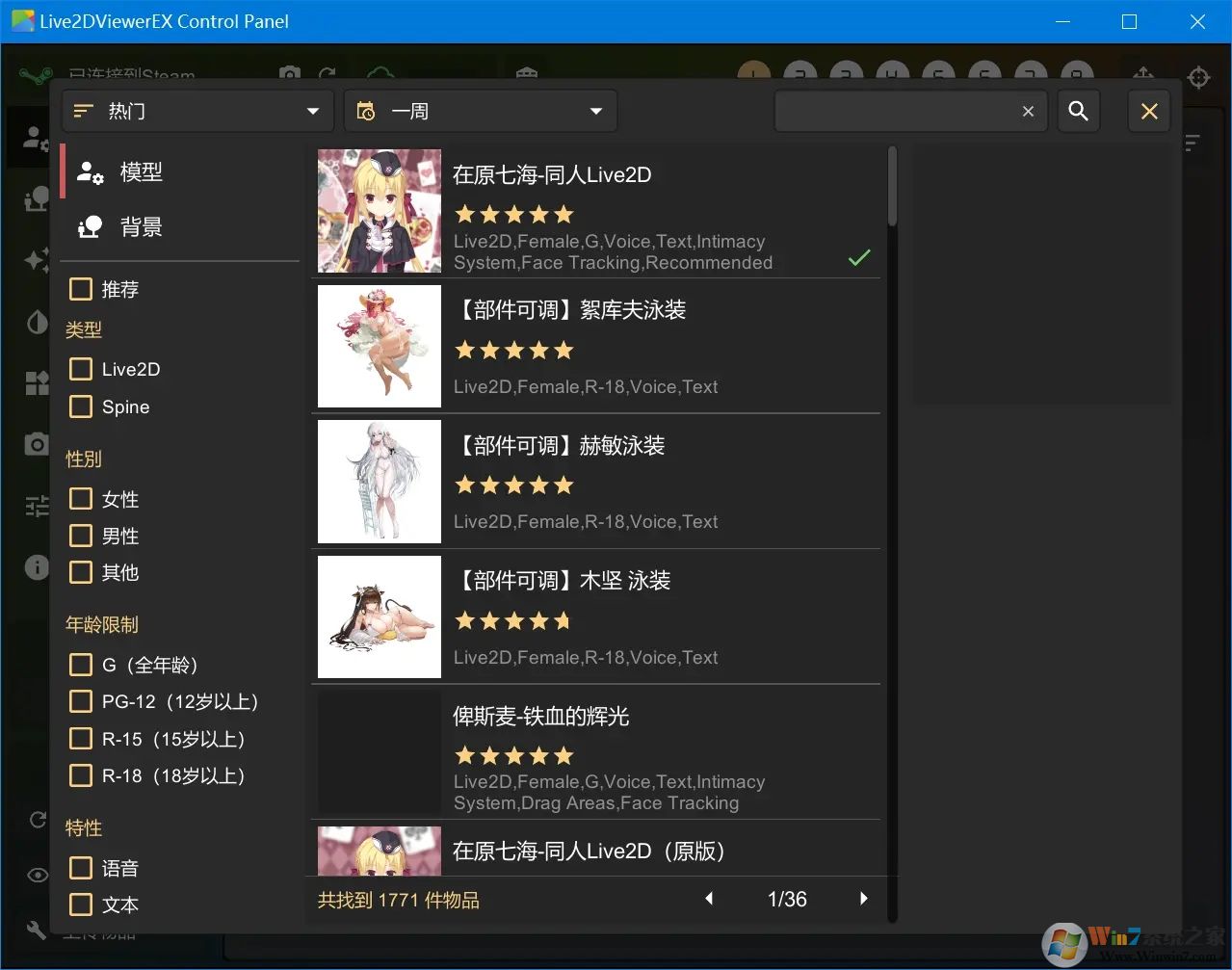Open the info icon in the sidebar

(36, 567)
